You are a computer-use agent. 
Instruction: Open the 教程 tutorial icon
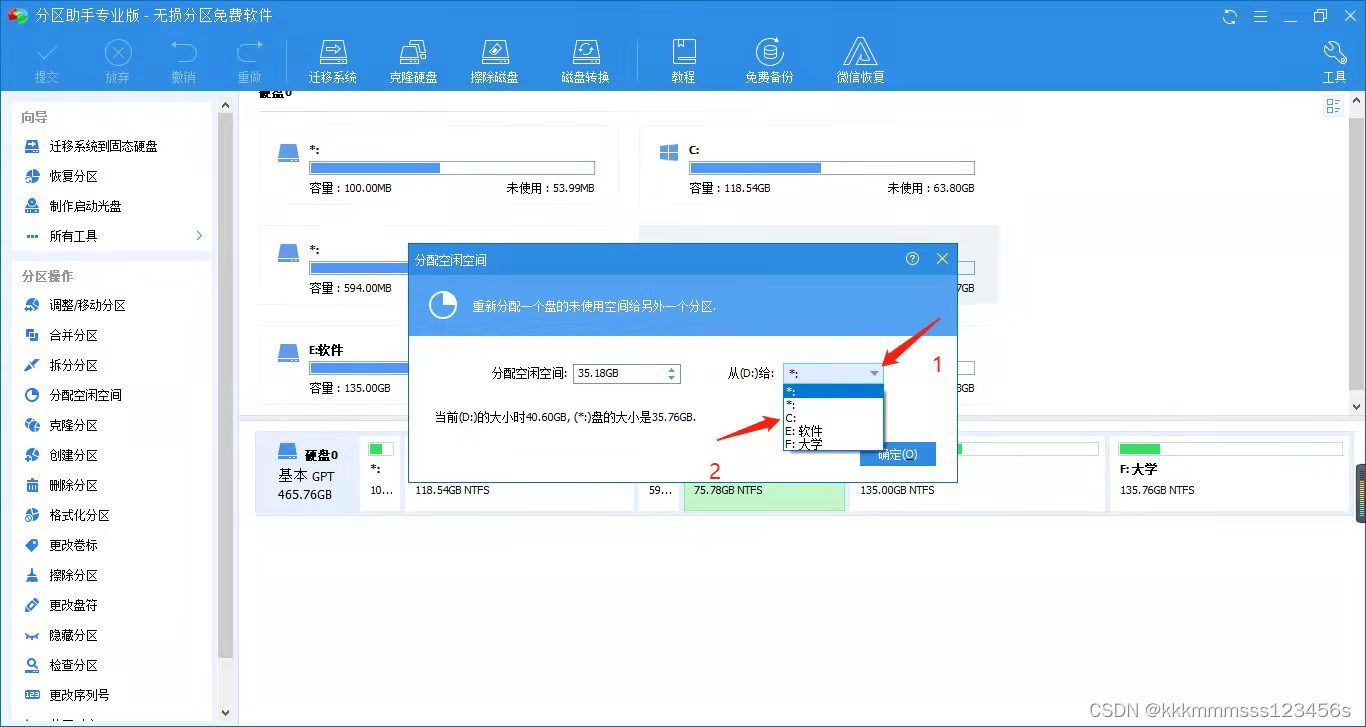point(683,62)
